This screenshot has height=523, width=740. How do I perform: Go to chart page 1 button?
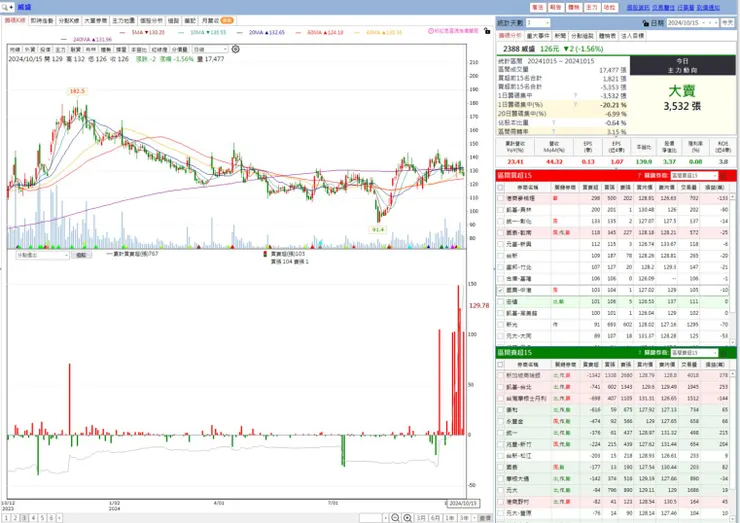pyautogui.click(x=7, y=518)
